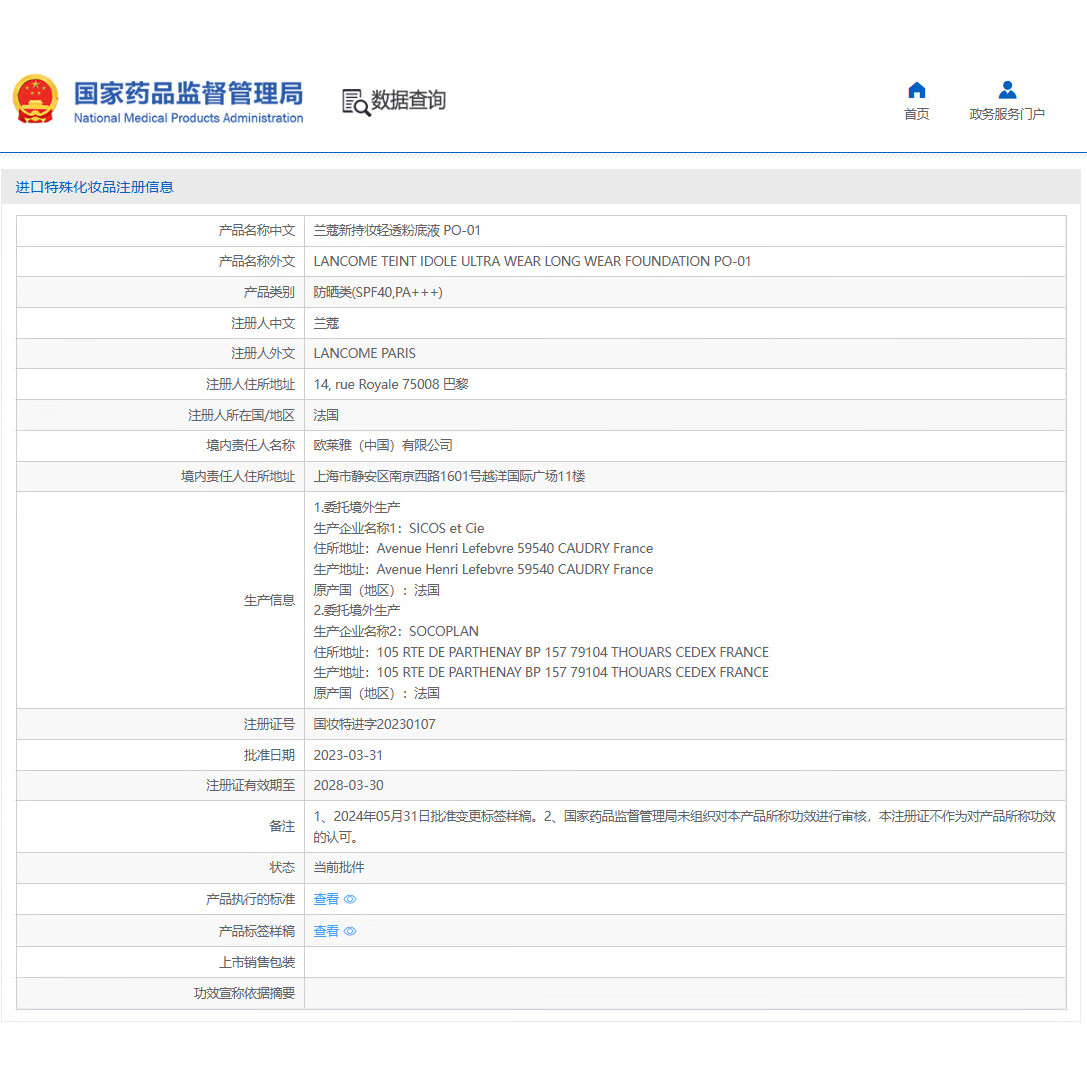Click the 批准日期 value 2023-03-31
The width and height of the screenshot is (1087, 1087).
(347, 754)
